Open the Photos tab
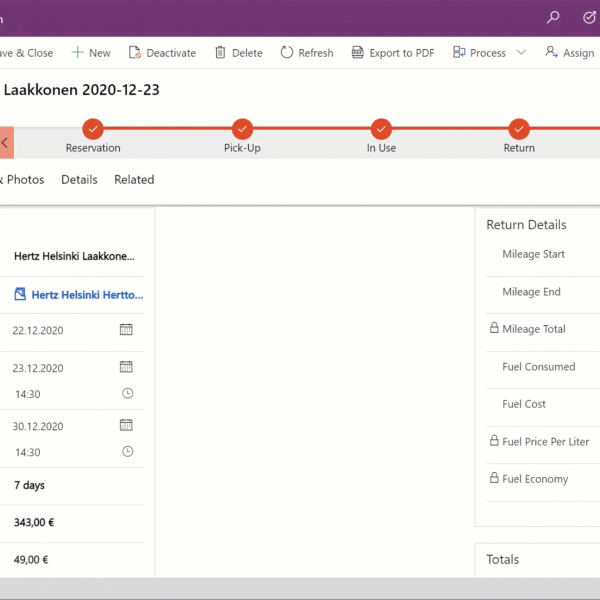The height and width of the screenshot is (600, 600). (22, 180)
